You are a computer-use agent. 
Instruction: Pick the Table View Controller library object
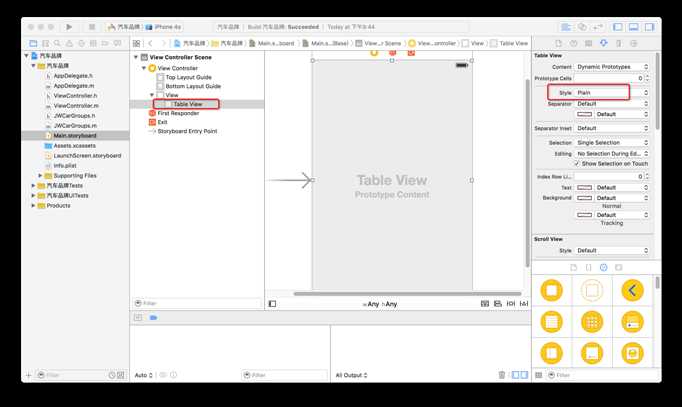pos(551,322)
